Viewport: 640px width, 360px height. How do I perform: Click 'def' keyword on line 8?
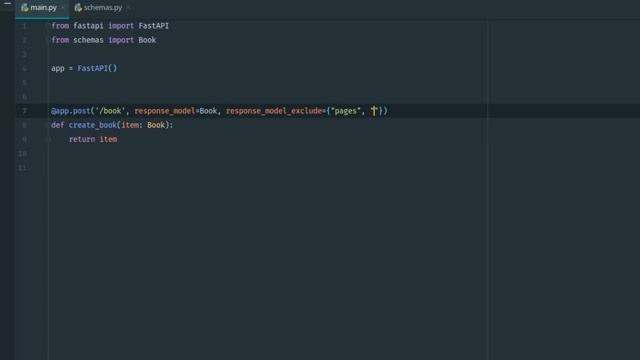pos(58,125)
